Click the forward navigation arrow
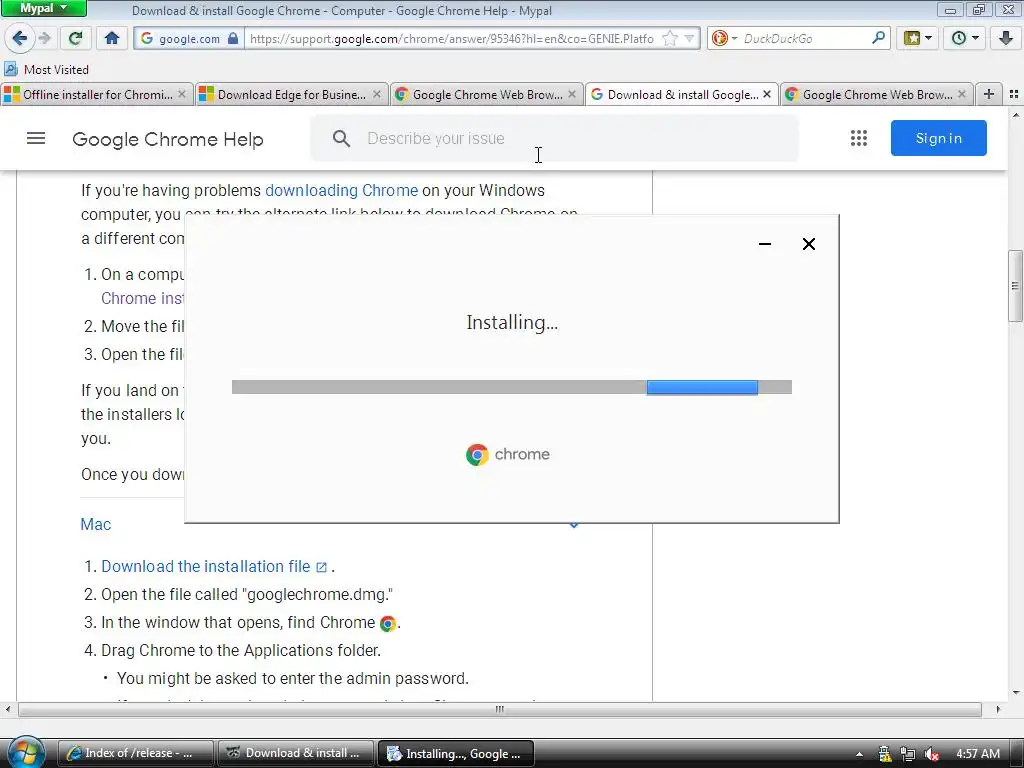 pos(45,38)
